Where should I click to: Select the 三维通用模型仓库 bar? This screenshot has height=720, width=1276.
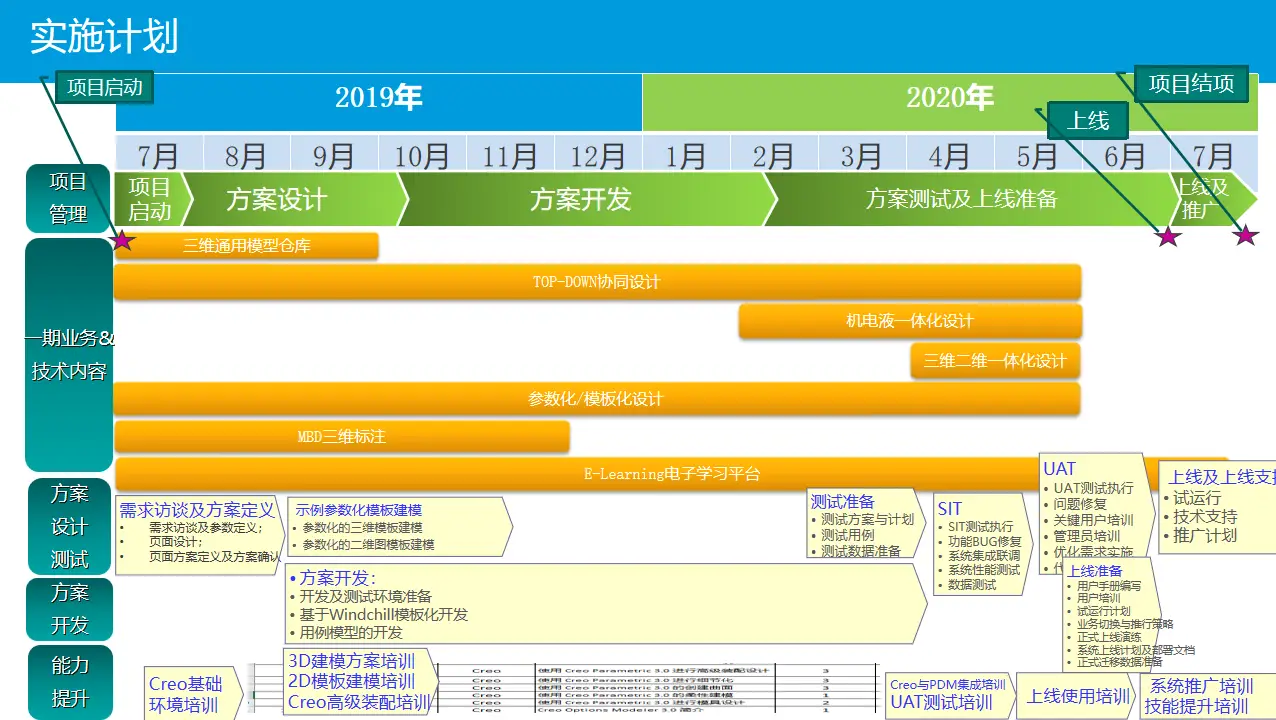click(x=246, y=246)
